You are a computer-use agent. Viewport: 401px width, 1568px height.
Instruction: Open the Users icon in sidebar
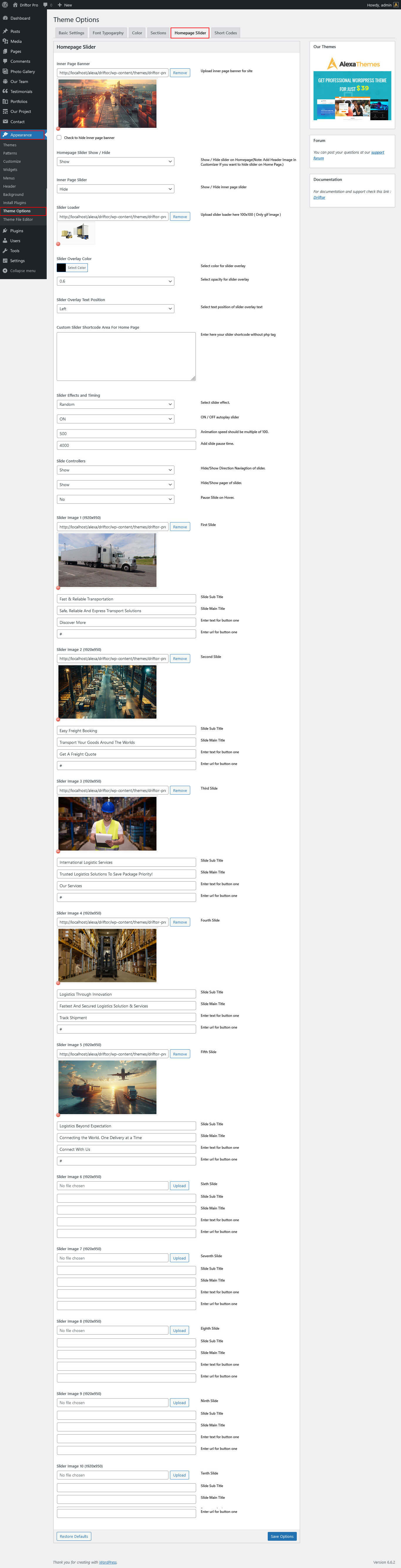(x=6, y=240)
